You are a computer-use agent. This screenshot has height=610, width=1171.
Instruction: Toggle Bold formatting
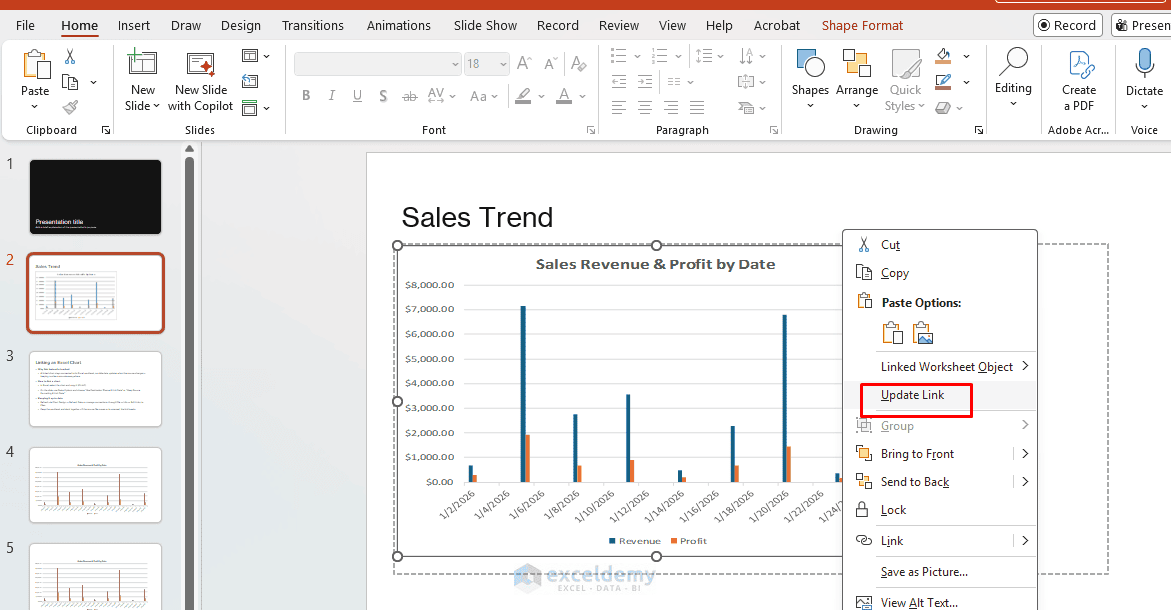pyautogui.click(x=305, y=96)
